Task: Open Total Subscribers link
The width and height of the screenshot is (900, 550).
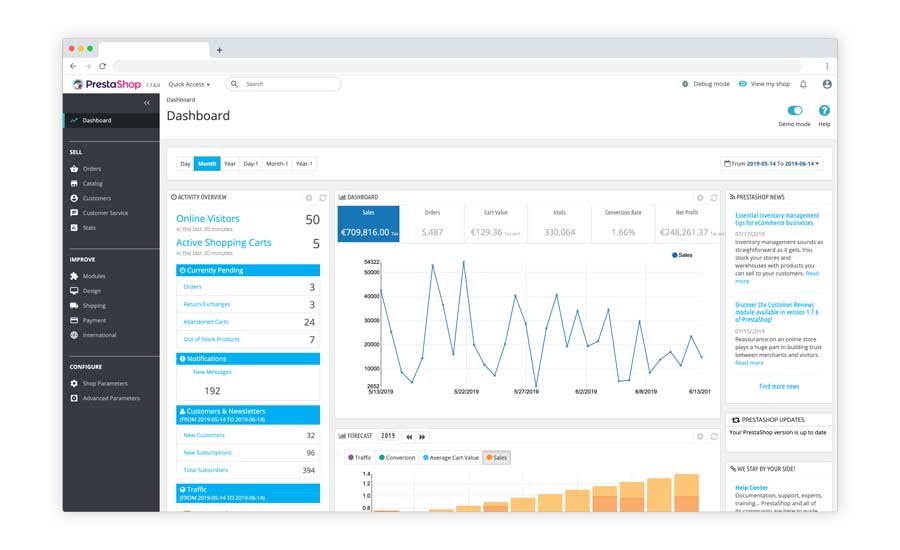Action: (x=205, y=470)
